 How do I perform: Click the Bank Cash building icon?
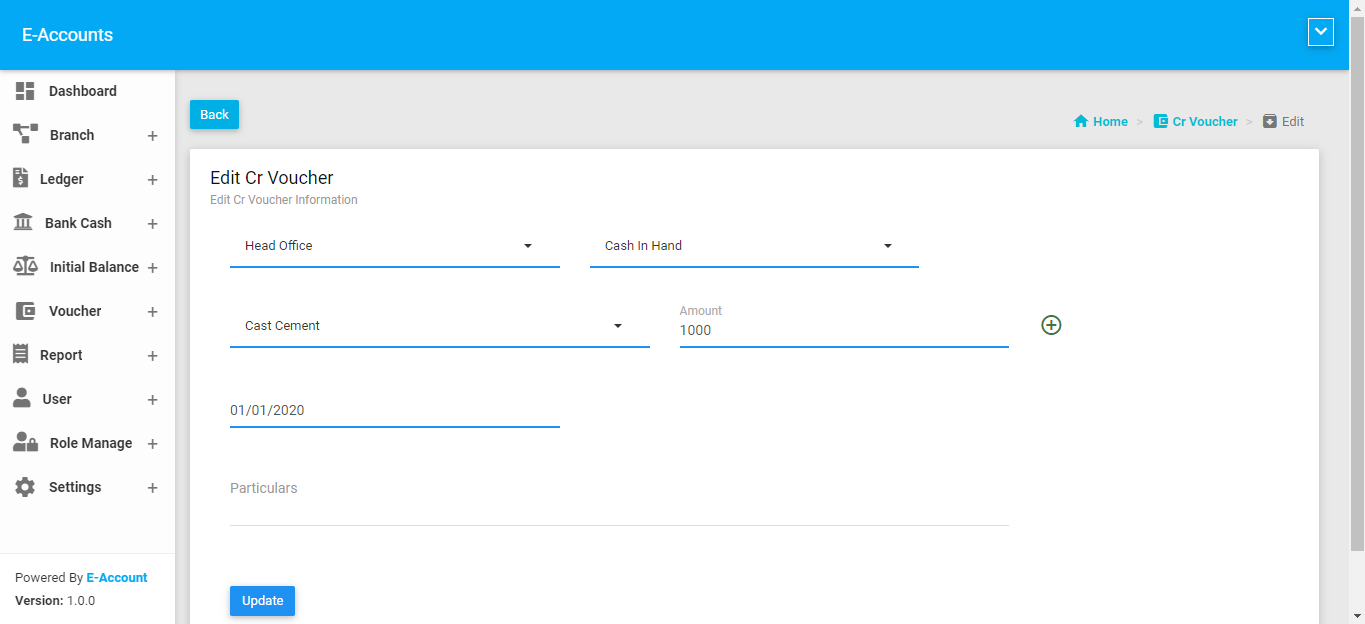[22, 223]
